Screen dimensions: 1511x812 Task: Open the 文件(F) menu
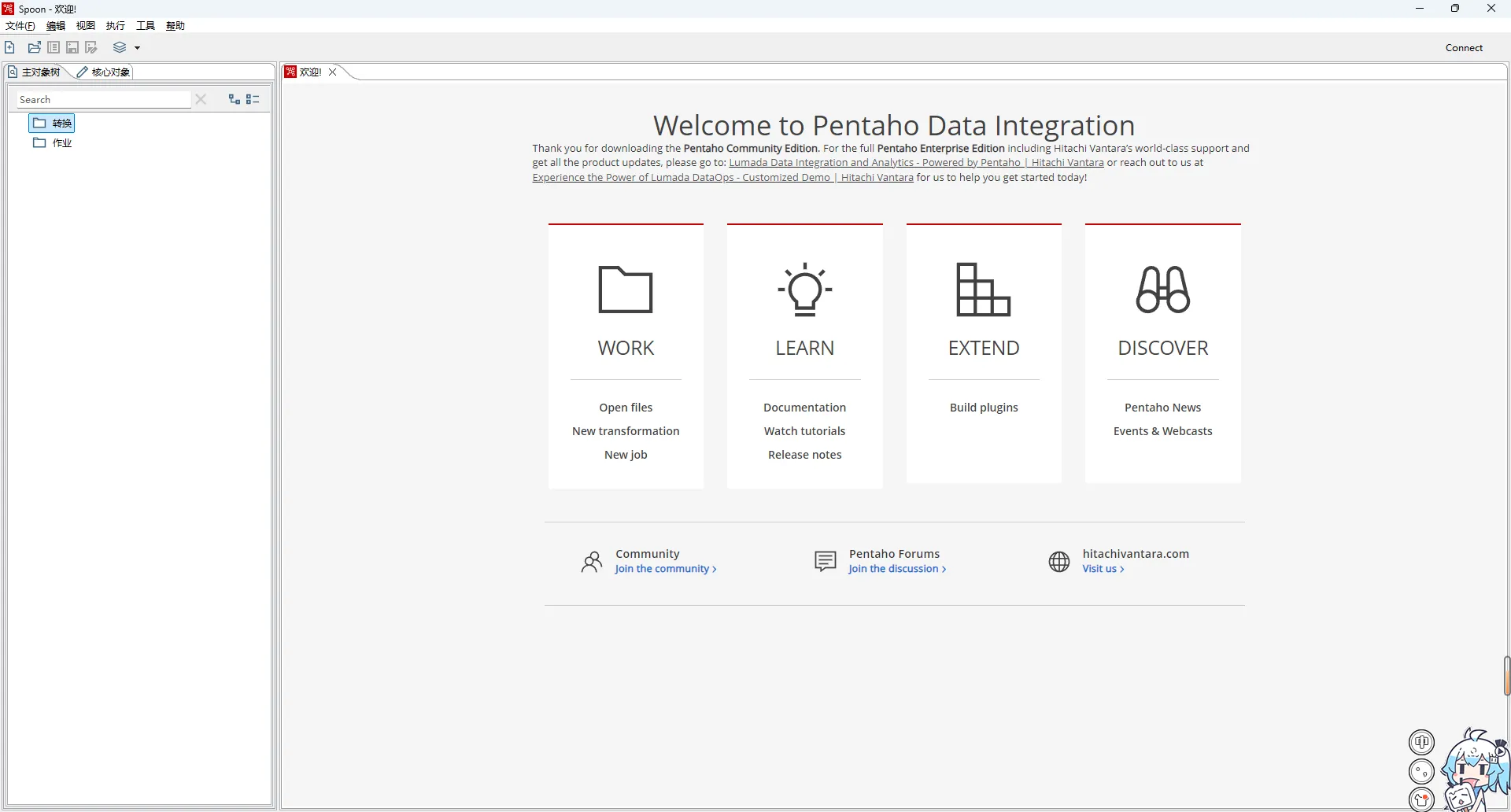pos(20,26)
